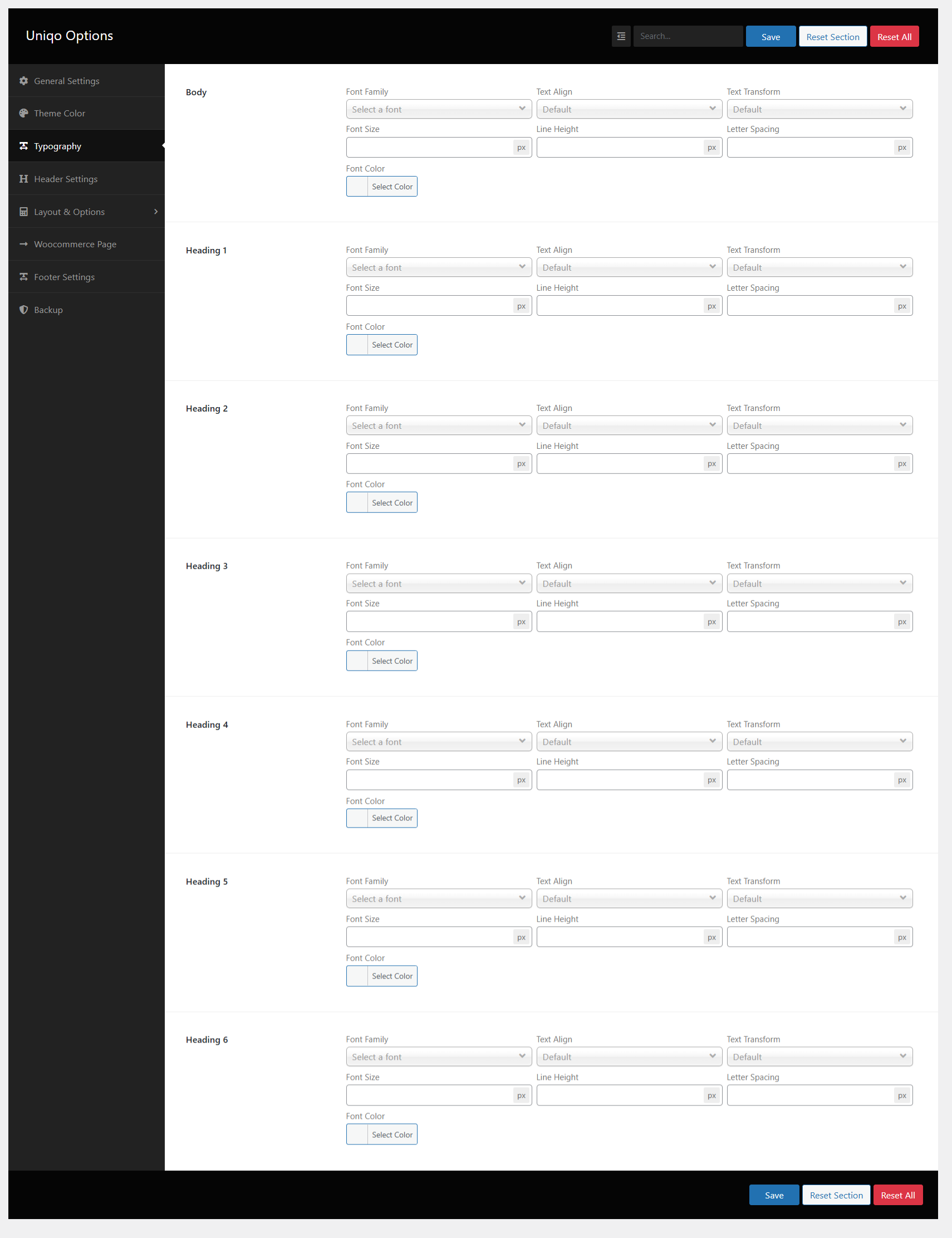Click the Backup shield icon

click(24, 310)
